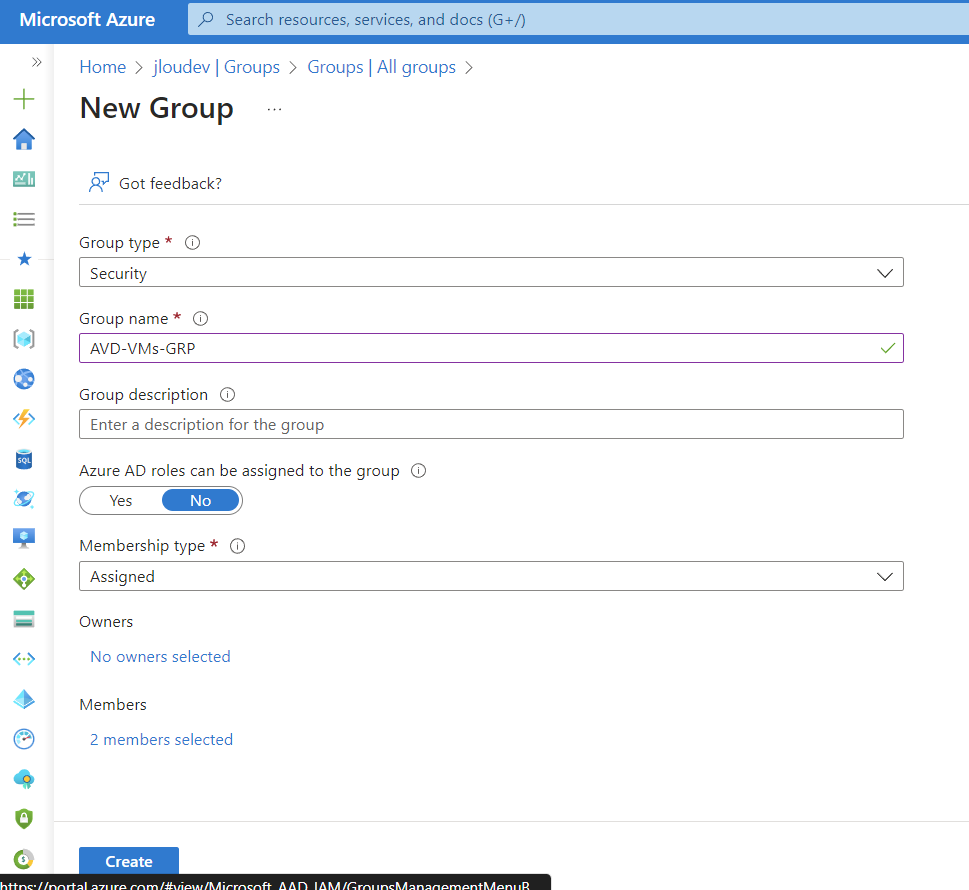The height and width of the screenshot is (890, 969).
Task: Open the Home icon in the sidebar
Action: coord(23,139)
